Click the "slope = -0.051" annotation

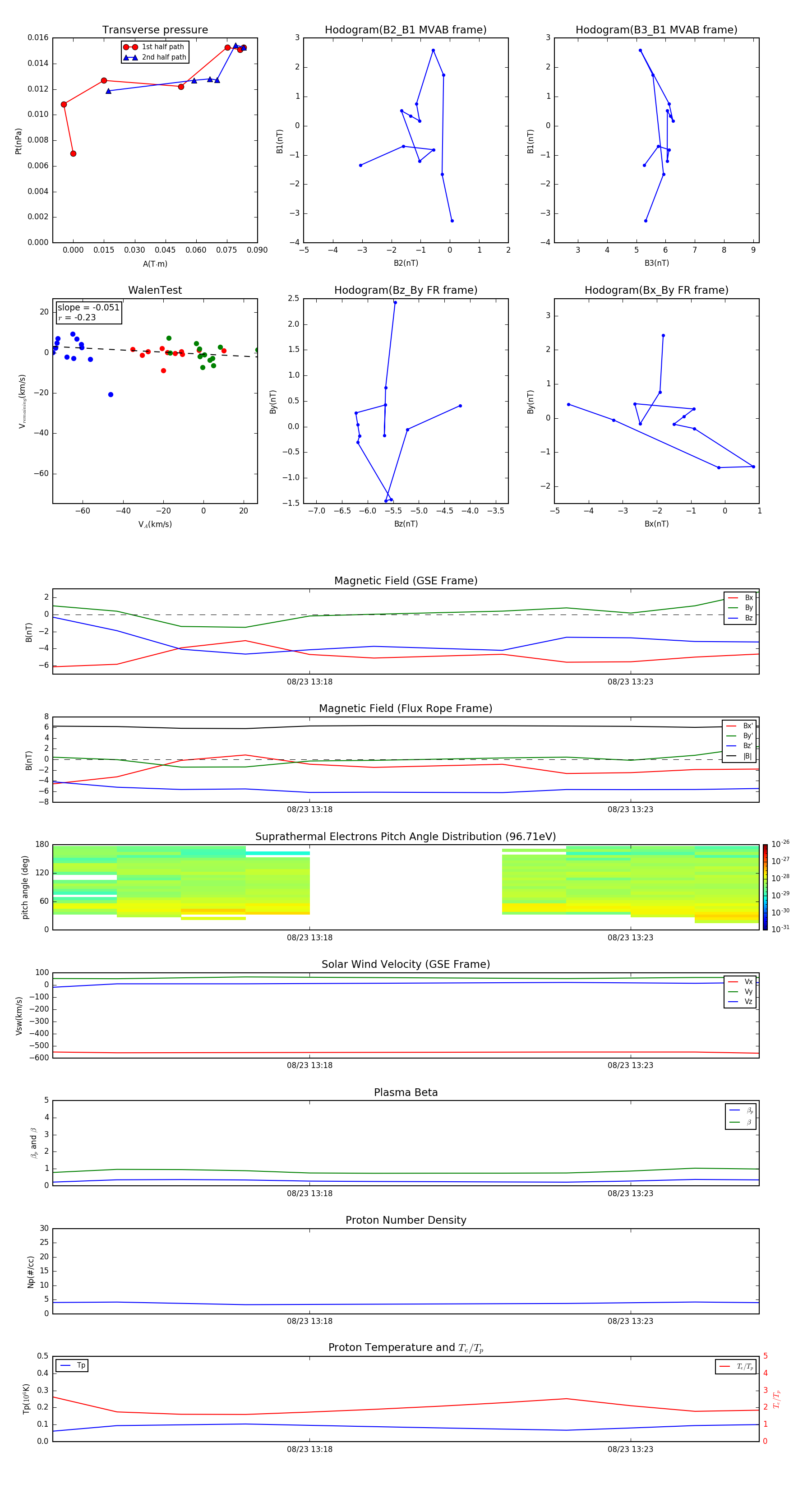[x=88, y=308]
